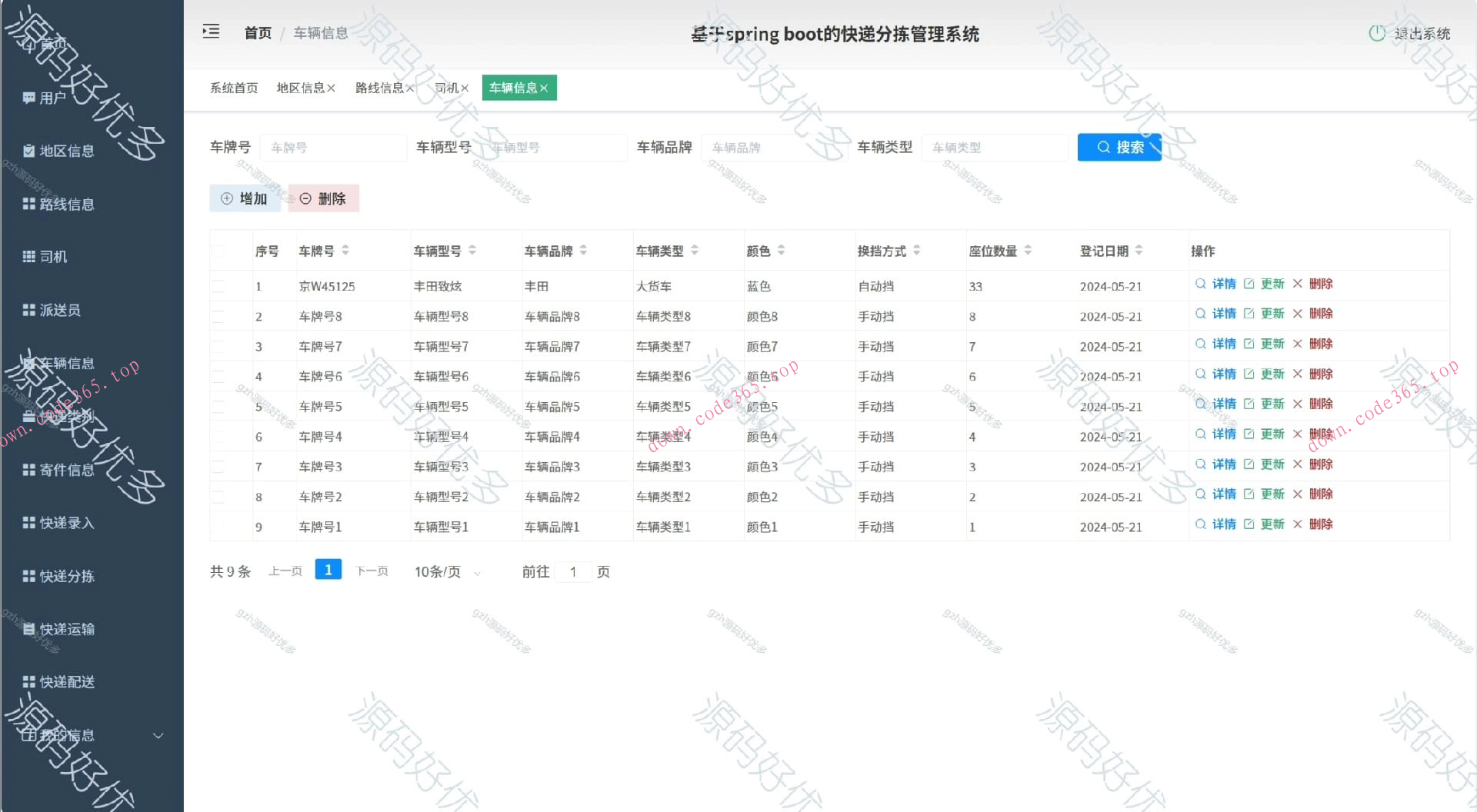Open 快递分拣 in the sidebar

tap(58, 576)
